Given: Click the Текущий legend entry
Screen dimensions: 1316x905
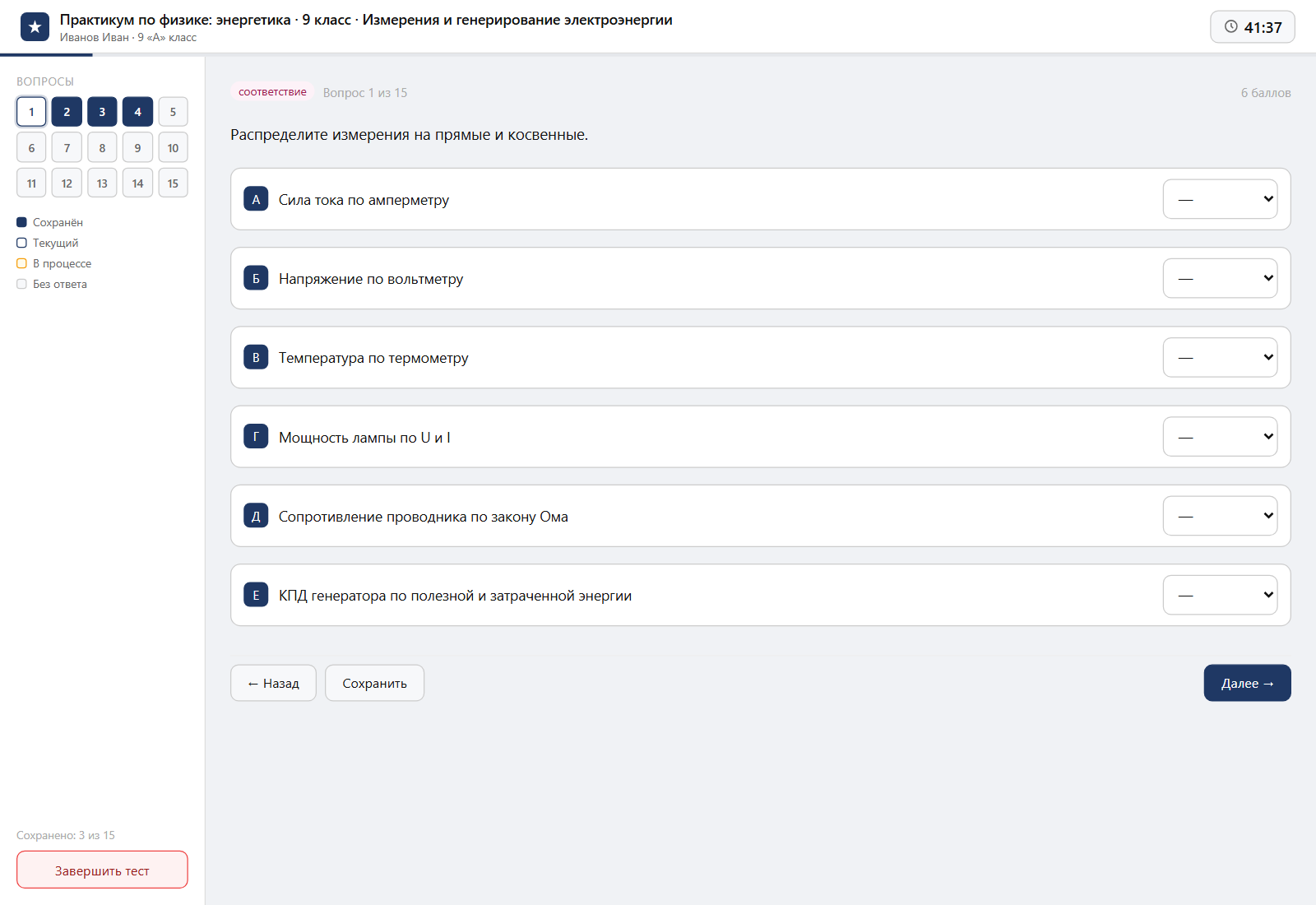Looking at the screenshot, I should click(48, 243).
